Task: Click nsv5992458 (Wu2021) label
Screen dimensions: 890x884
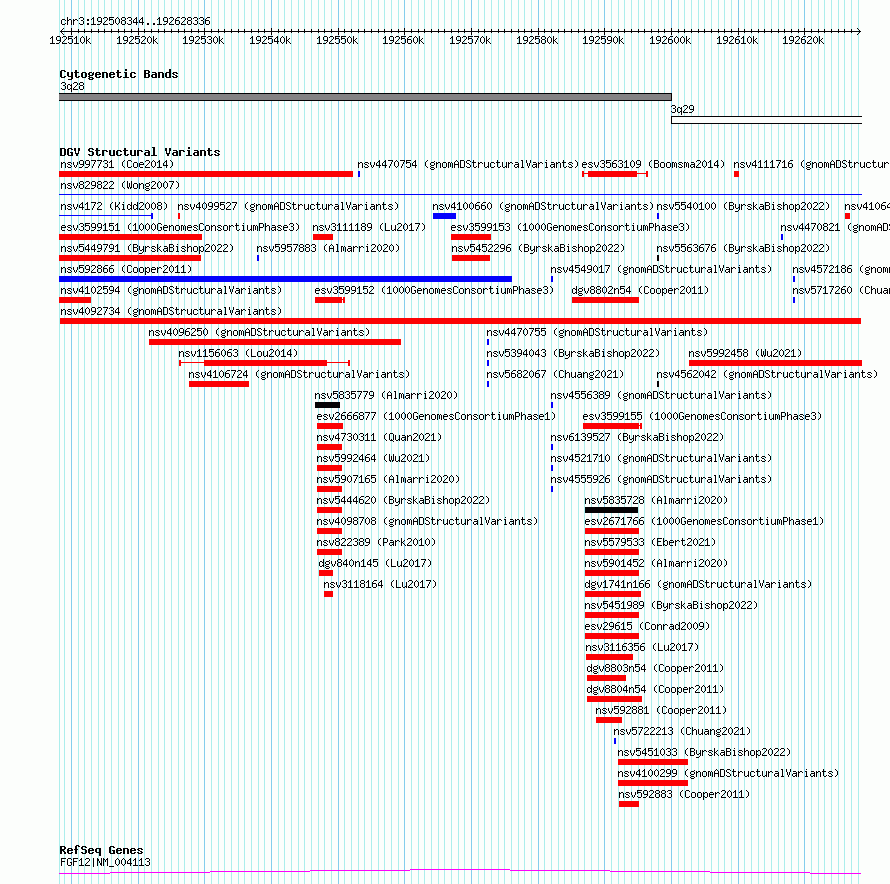Action: coord(745,353)
